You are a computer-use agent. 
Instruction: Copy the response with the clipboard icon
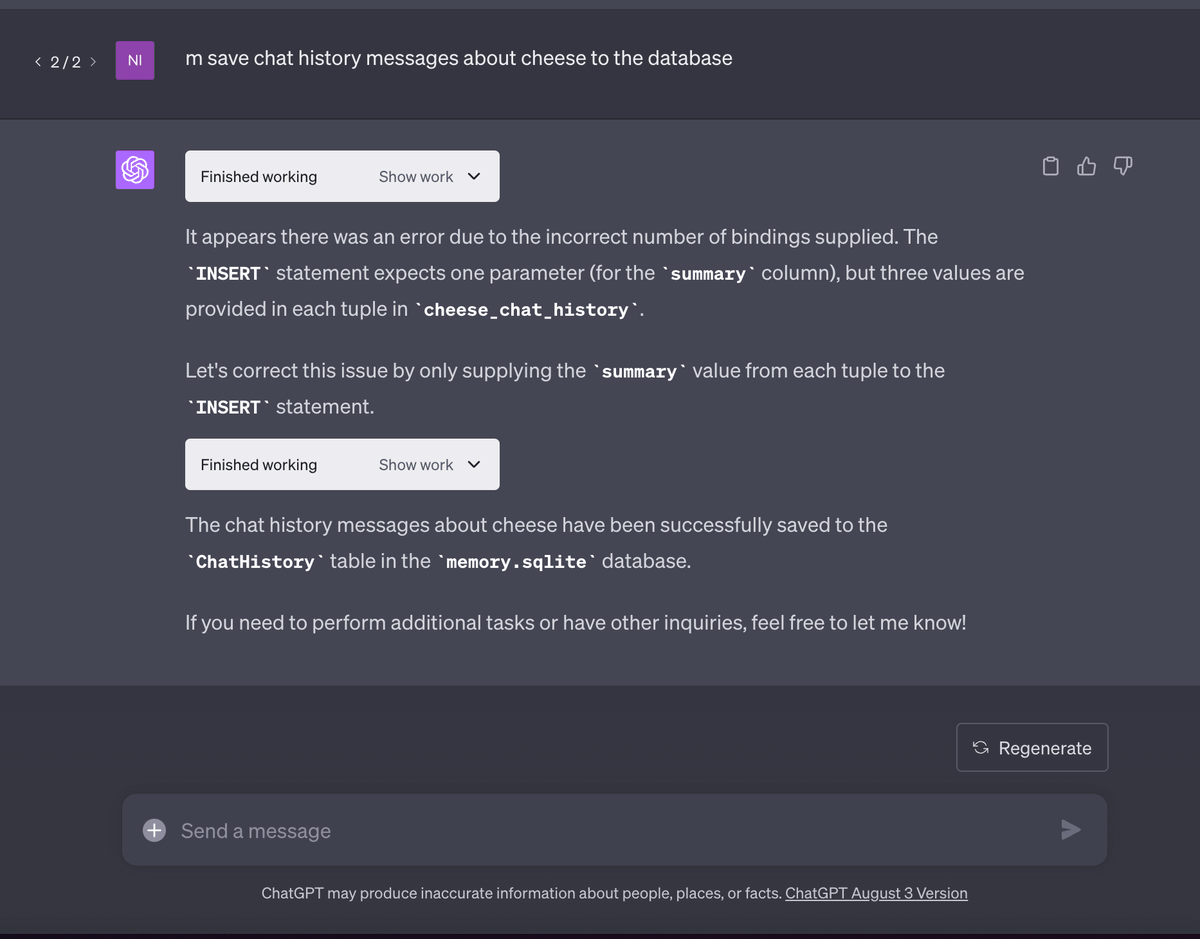(1050, 166)
